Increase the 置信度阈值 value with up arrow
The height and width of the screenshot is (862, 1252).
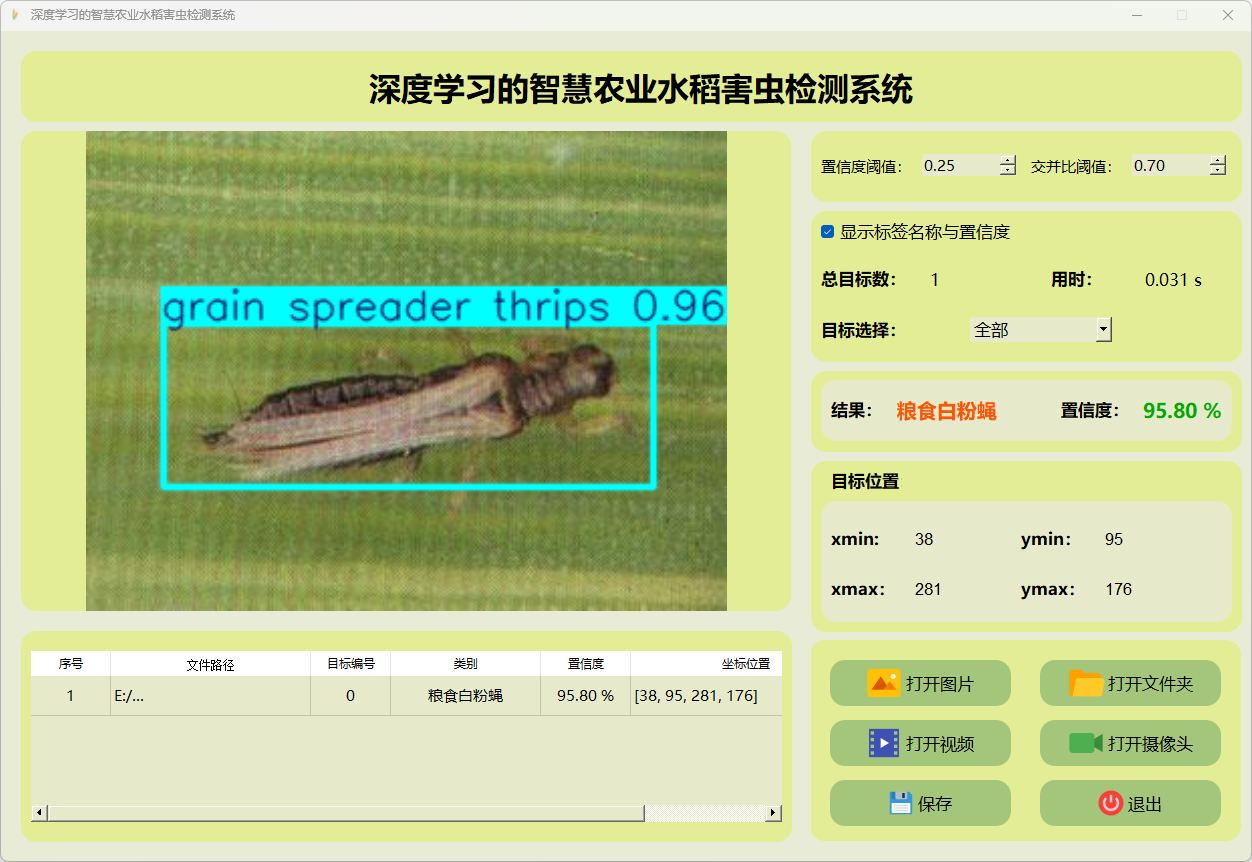[1008, 160]
